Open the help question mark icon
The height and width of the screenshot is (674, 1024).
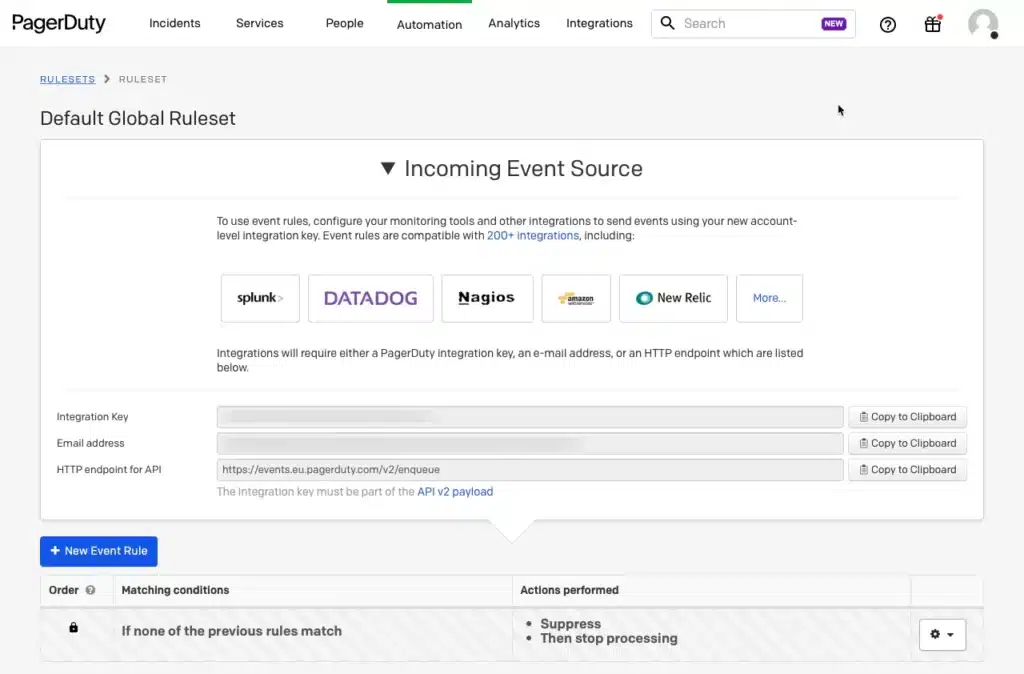click(888, 25)
